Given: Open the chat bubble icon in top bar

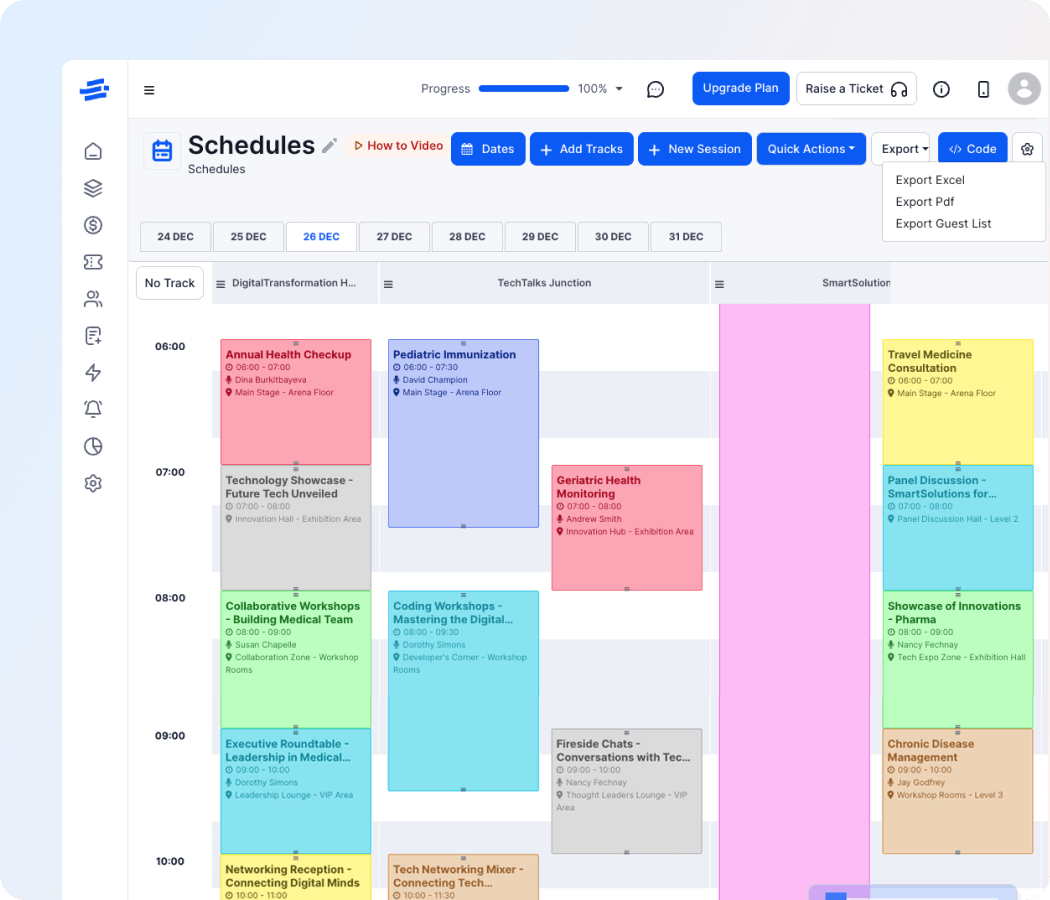Looking at the screenshot, I should point(656,89).
